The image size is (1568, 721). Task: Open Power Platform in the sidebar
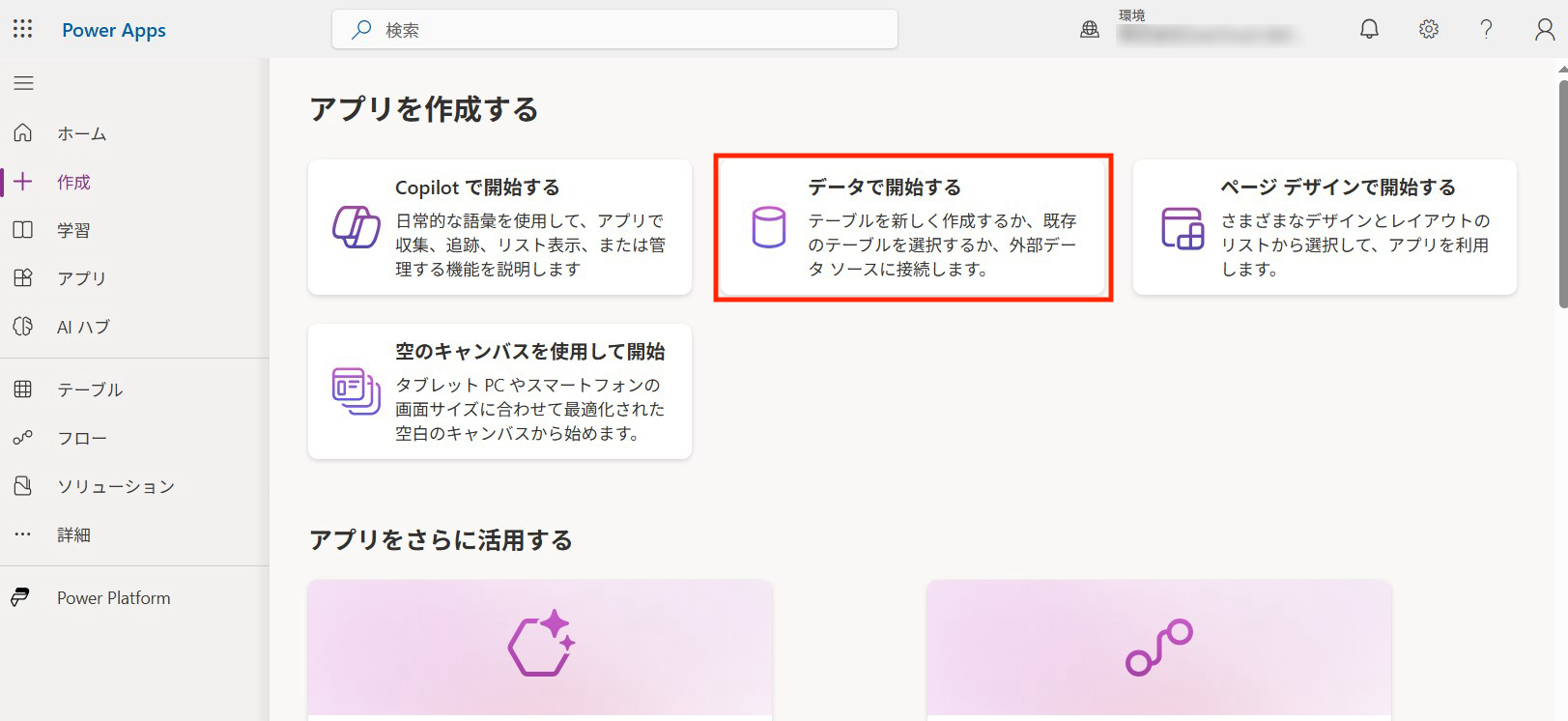(x=134, y=598)
